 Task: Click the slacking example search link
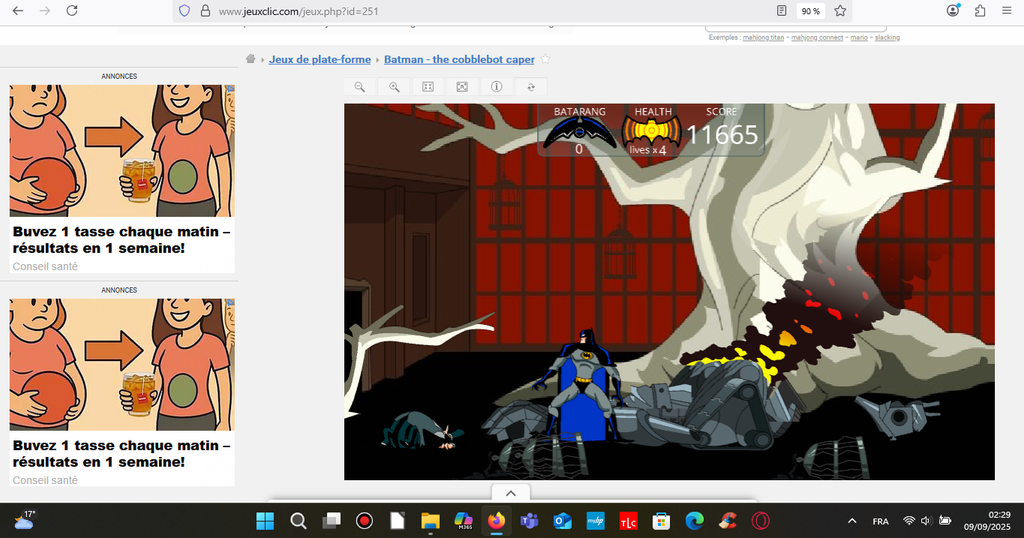pyautogui.click(x=888, y=38)
